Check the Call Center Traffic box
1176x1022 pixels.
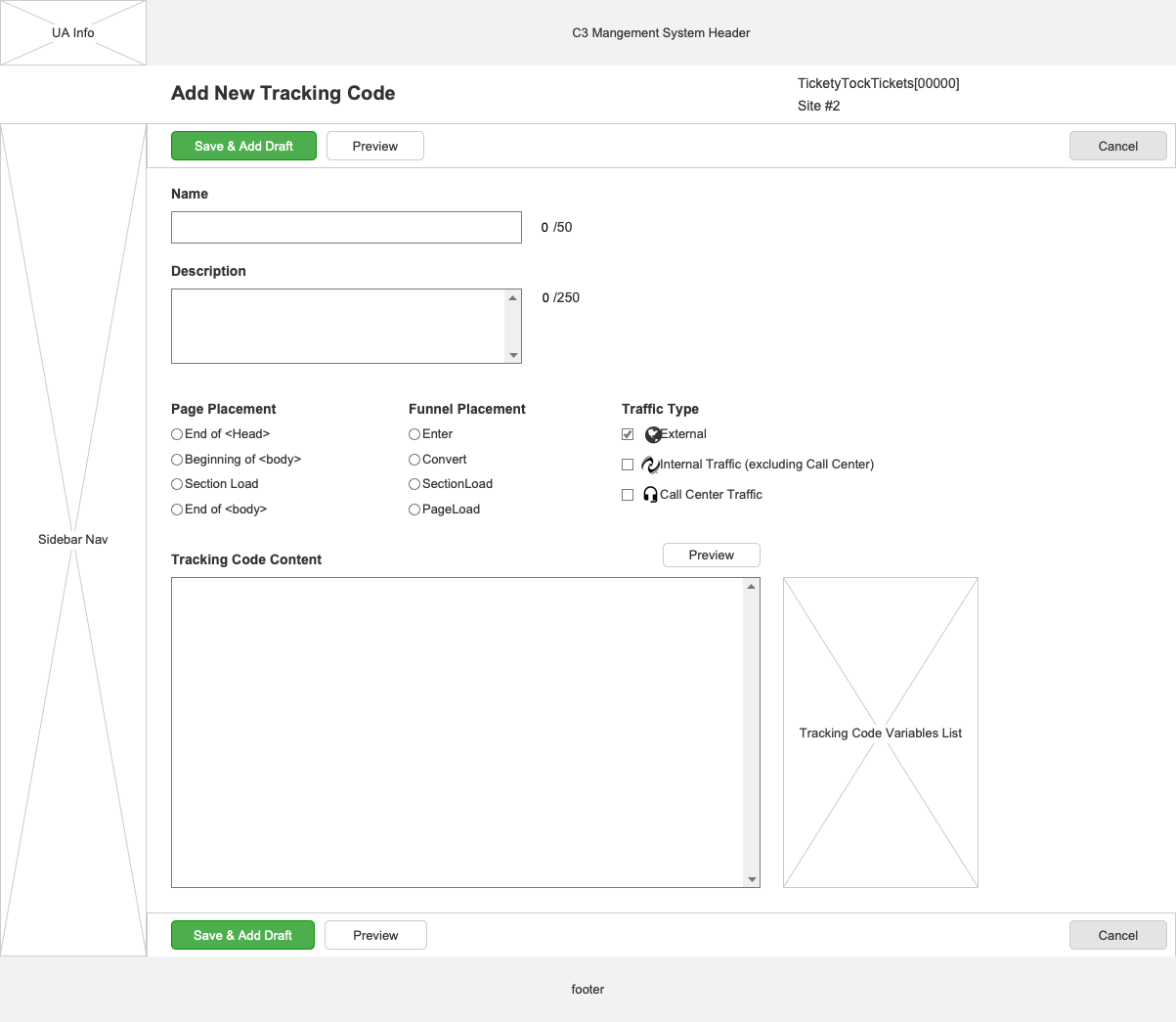[x=628, y=495]
